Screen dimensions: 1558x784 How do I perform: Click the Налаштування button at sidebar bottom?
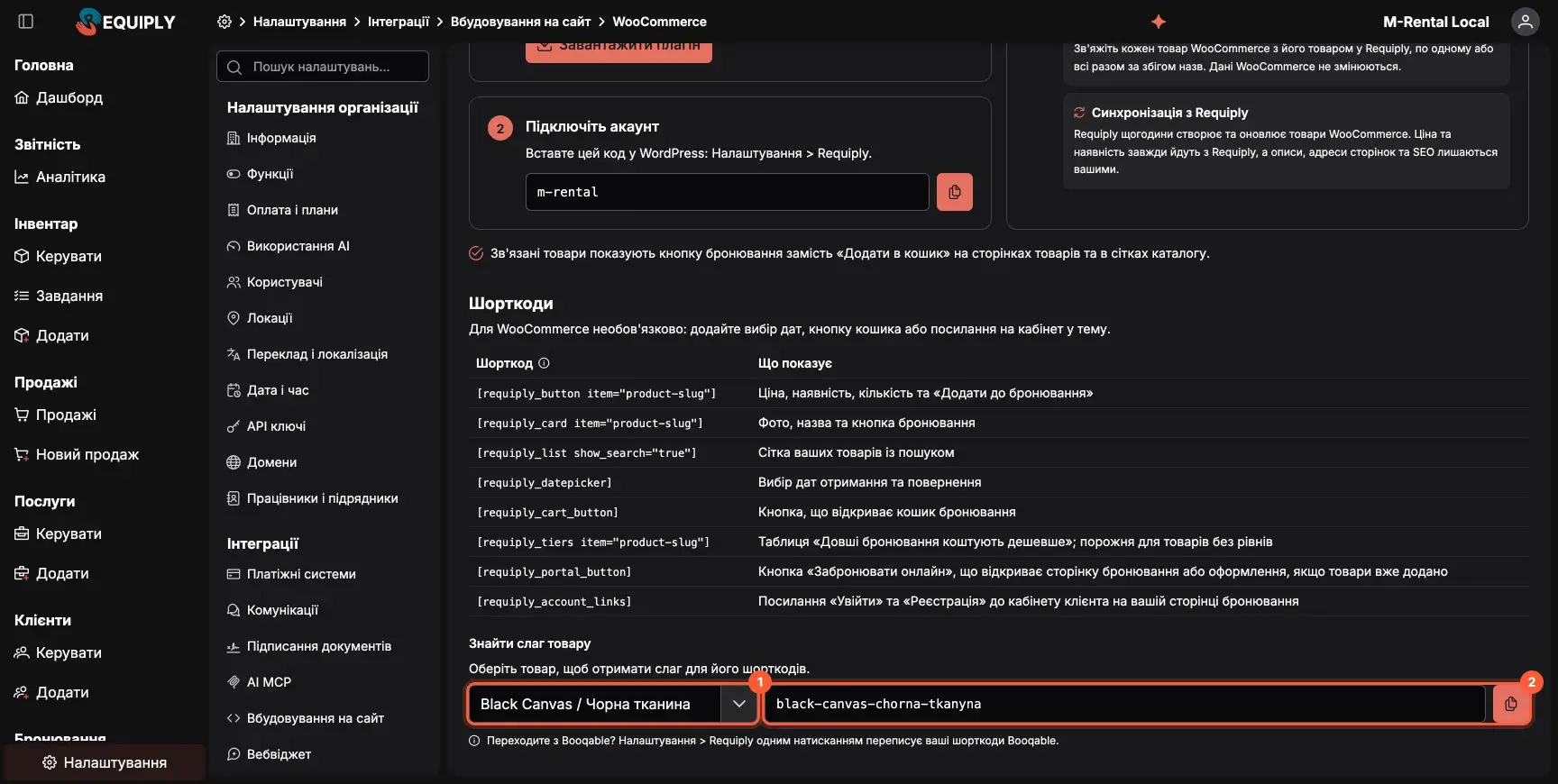tap(105, 762)
